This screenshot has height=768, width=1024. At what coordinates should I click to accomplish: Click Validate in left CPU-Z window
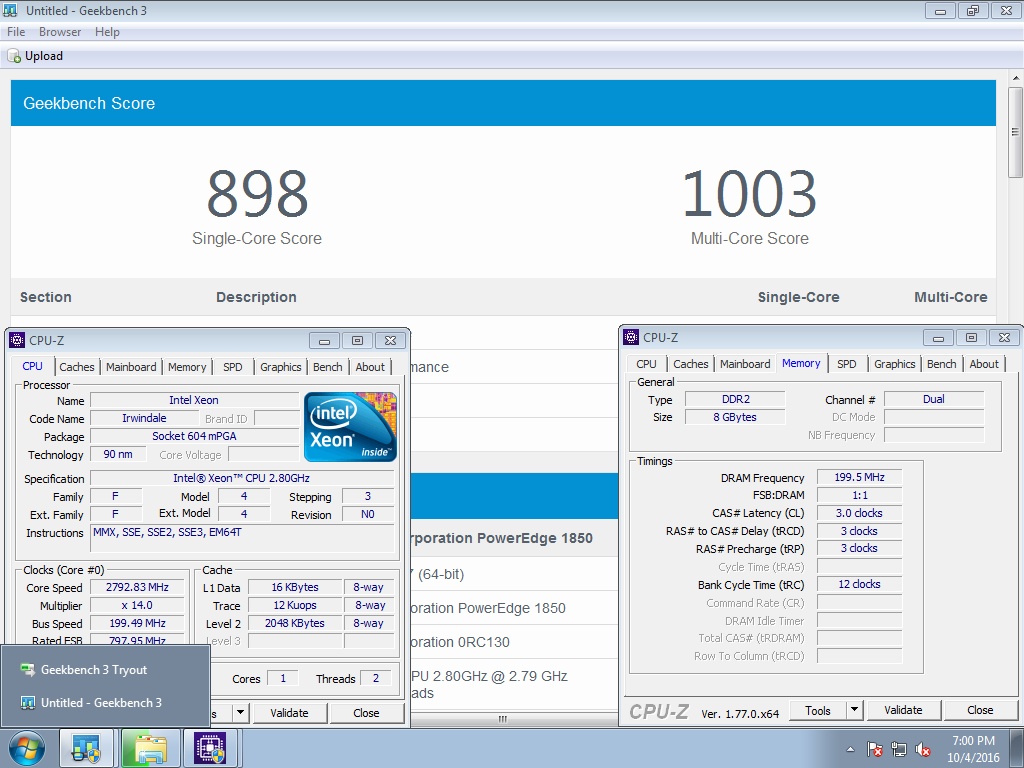[x=289, y=713]
